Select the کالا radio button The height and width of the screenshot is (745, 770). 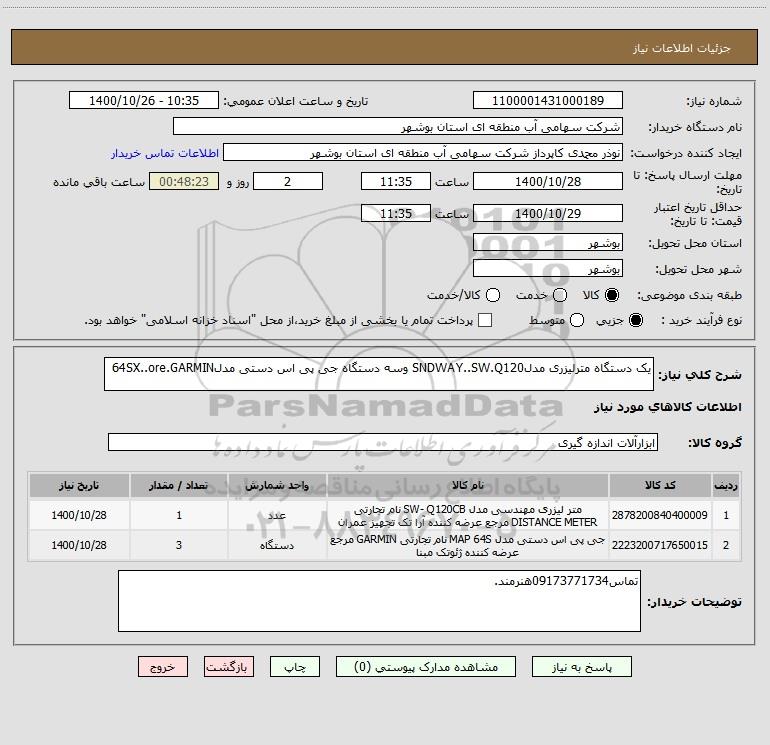[x=612, y=295]
